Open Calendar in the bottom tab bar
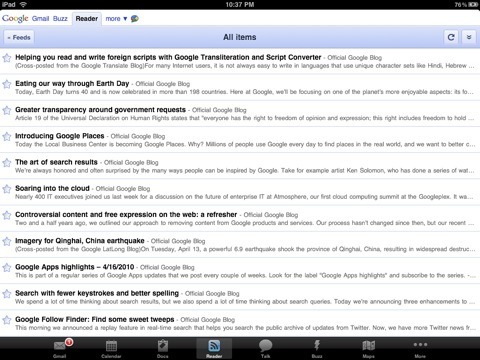480x360 pixels. (111, 348)
